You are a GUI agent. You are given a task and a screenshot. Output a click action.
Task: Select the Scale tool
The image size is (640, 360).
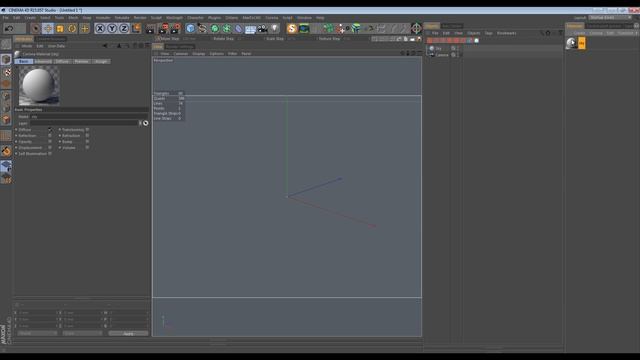[60, 28]
